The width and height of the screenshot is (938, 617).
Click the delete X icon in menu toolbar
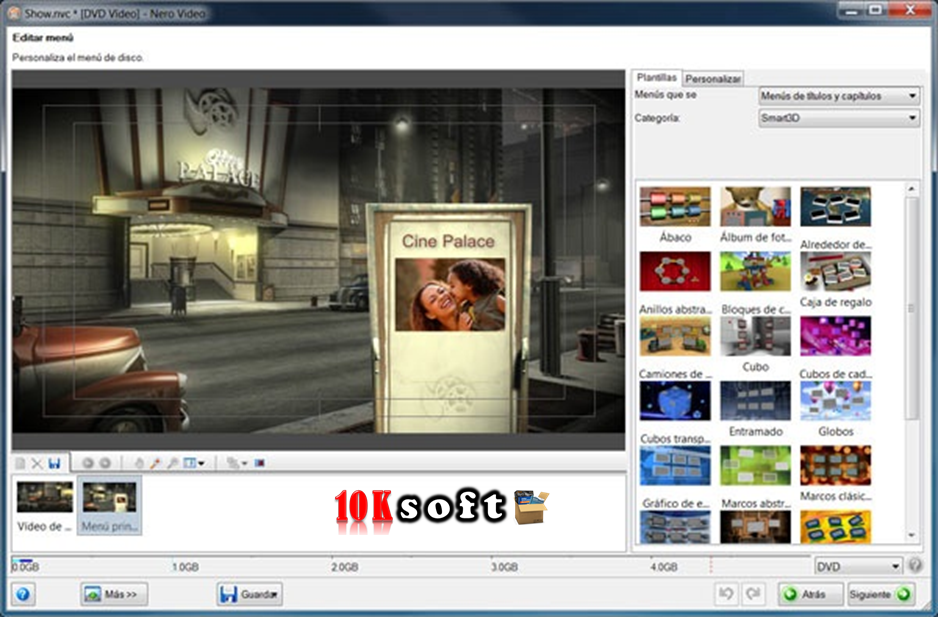coord(36,463)
